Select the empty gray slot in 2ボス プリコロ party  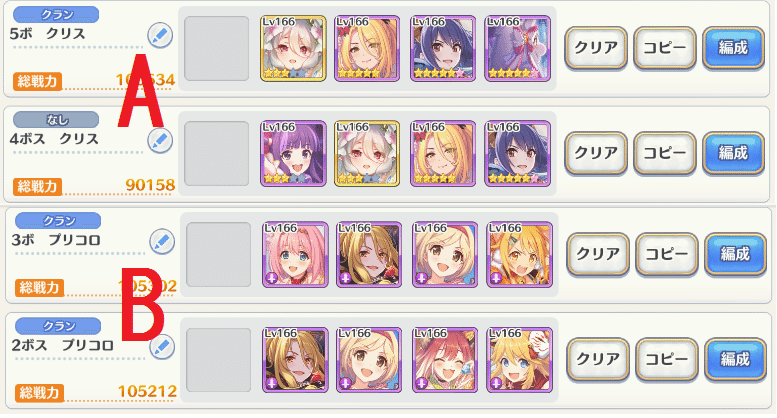(x=219, y=360)
